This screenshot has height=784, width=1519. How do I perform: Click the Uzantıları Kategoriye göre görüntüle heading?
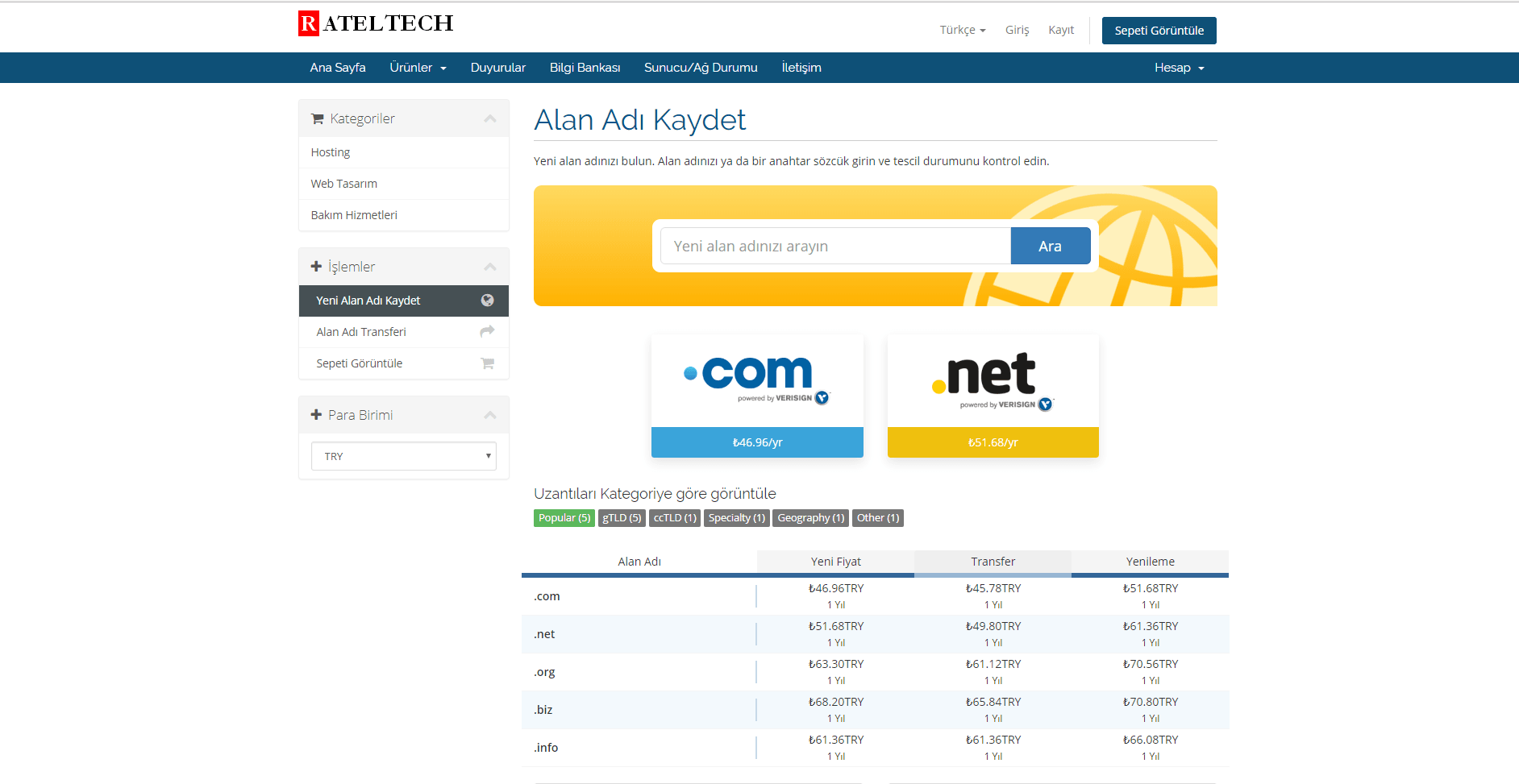(655, 494)
